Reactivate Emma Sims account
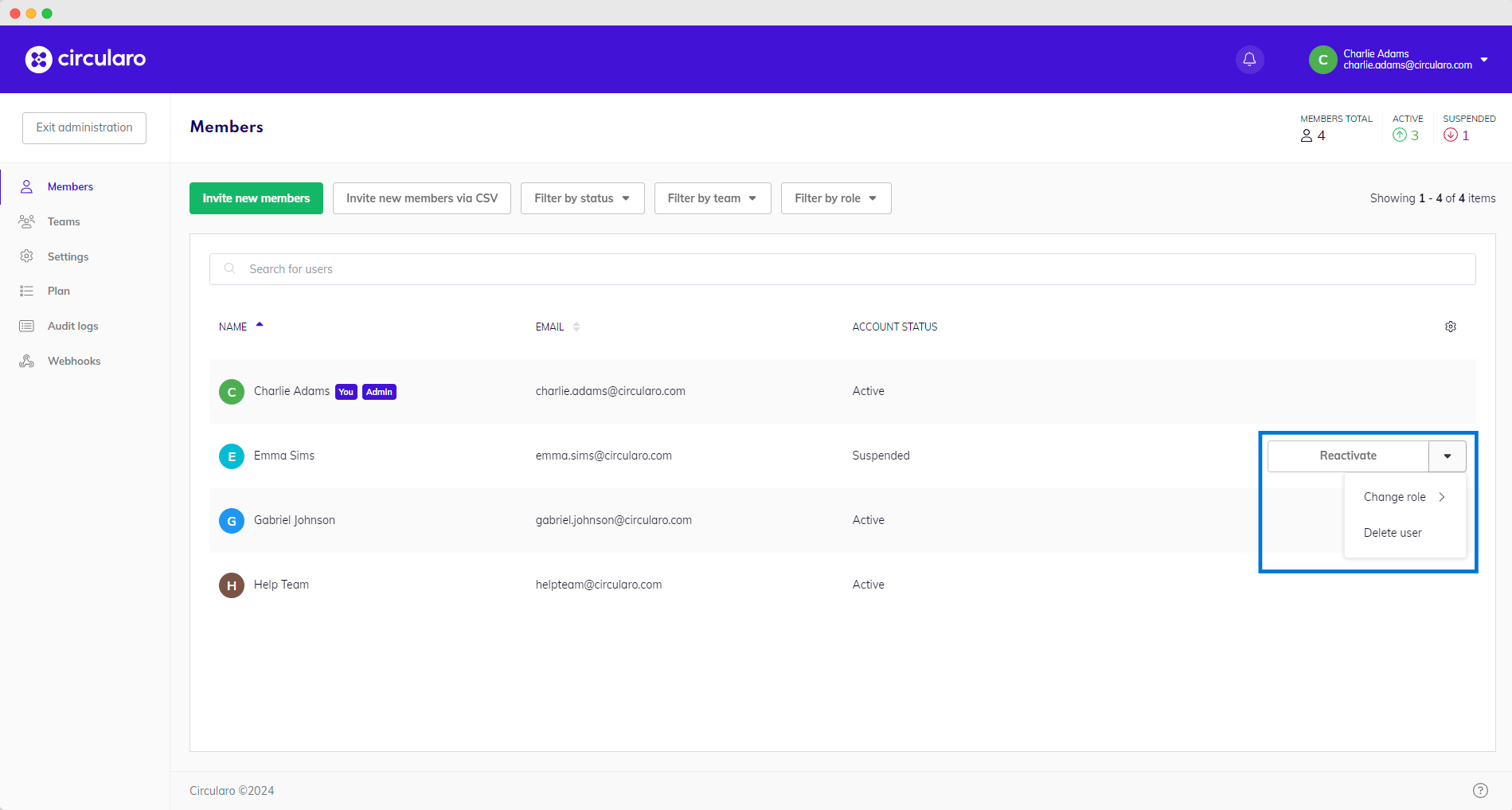The width and height of the screenshot is (1512, 810). coord(1347,456)
